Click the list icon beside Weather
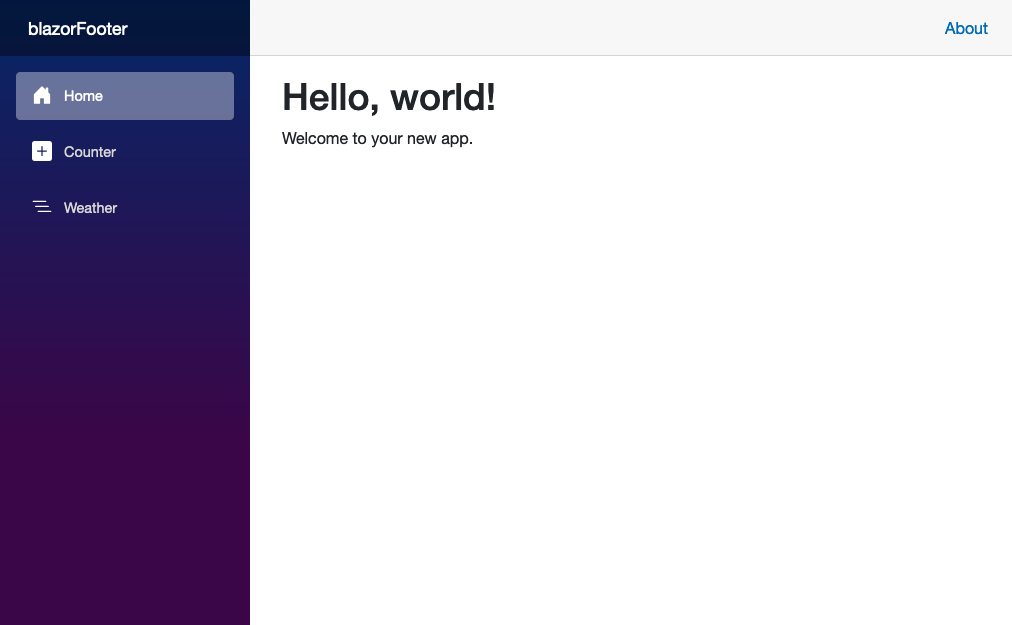Screen dimensions: 1012x625 coord(42,207)
